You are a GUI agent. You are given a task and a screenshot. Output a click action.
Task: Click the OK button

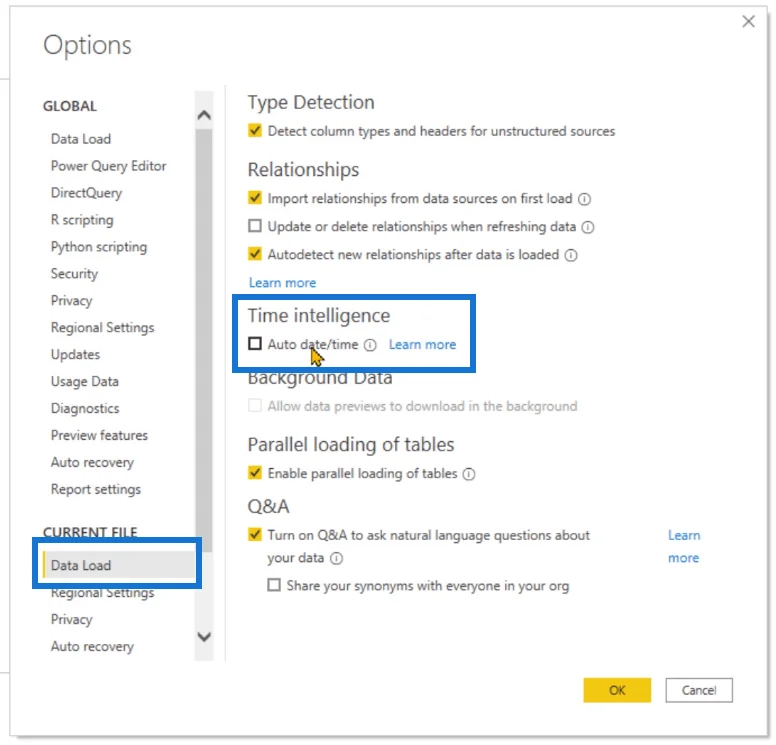(x=617, y=690)
